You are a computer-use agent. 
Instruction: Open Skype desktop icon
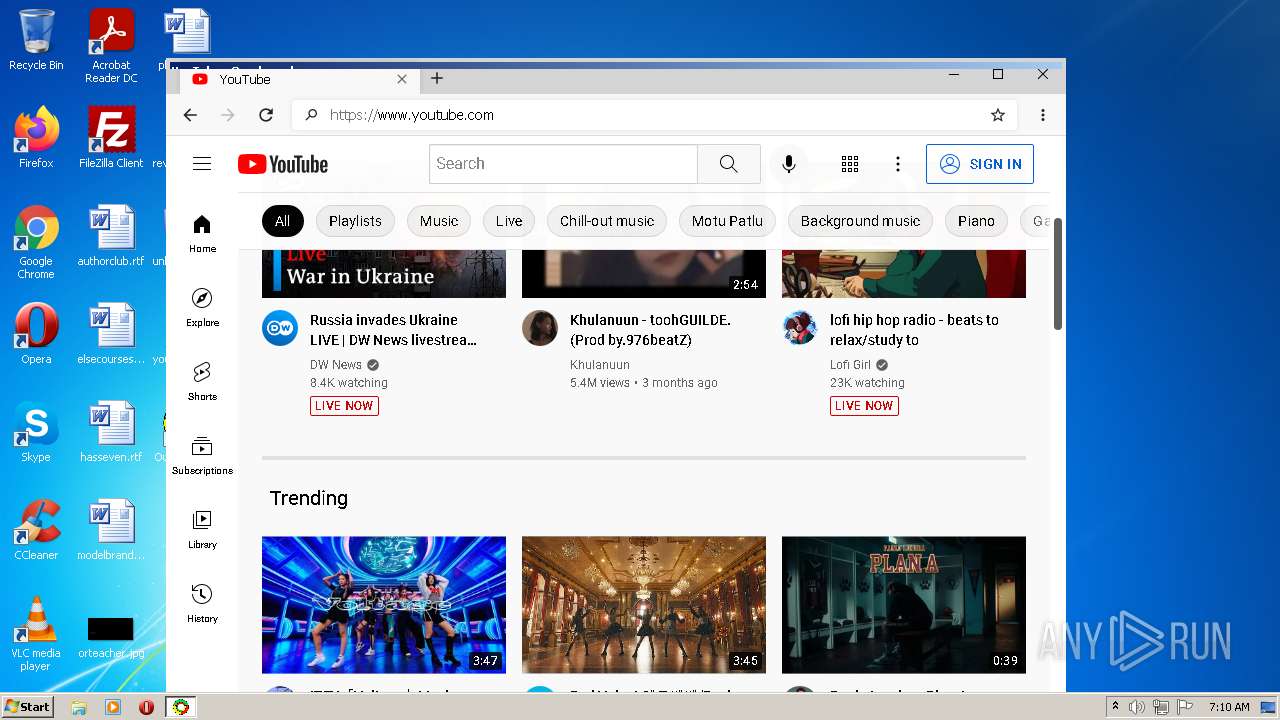point(36,432)
